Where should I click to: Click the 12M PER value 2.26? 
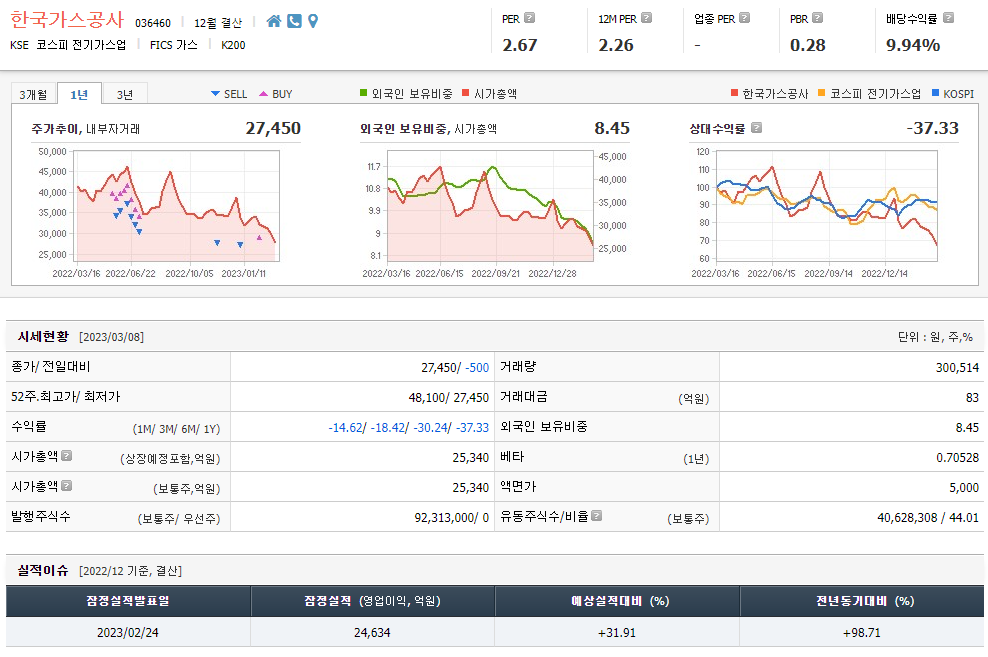pos(616,45)
